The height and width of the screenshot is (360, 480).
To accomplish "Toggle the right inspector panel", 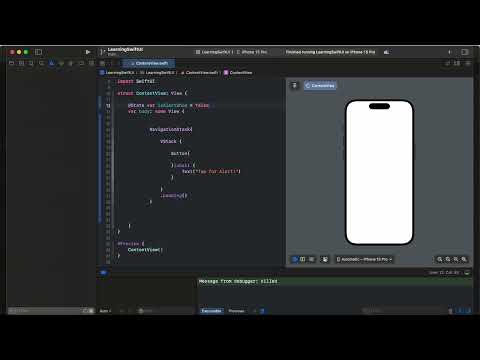I will tap(465, 52).
